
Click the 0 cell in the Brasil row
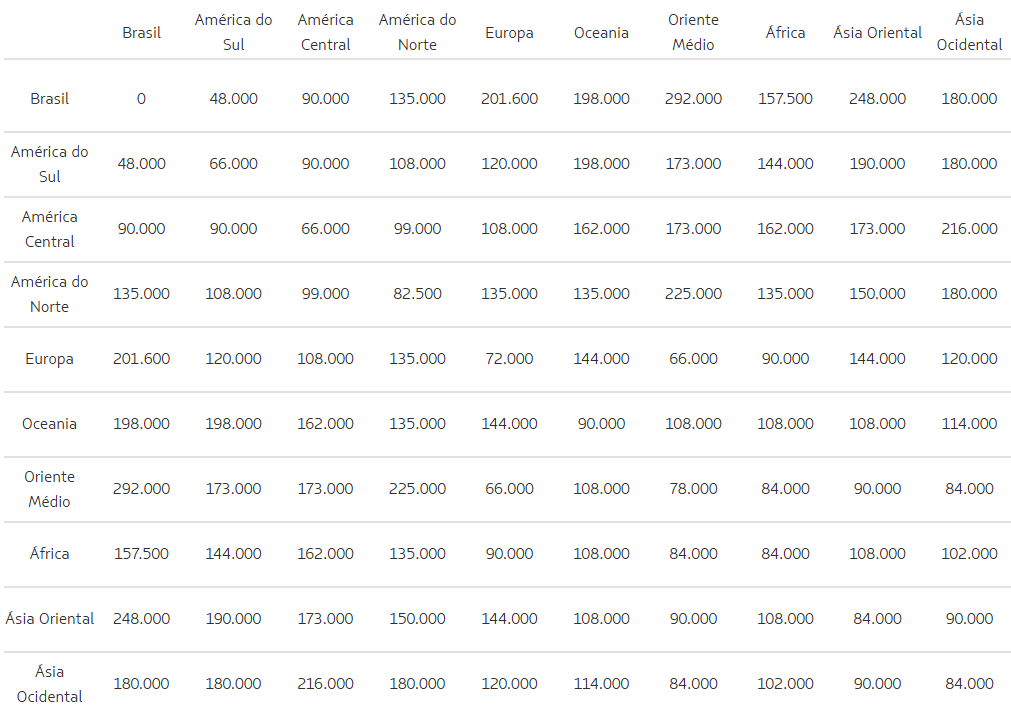141,99
